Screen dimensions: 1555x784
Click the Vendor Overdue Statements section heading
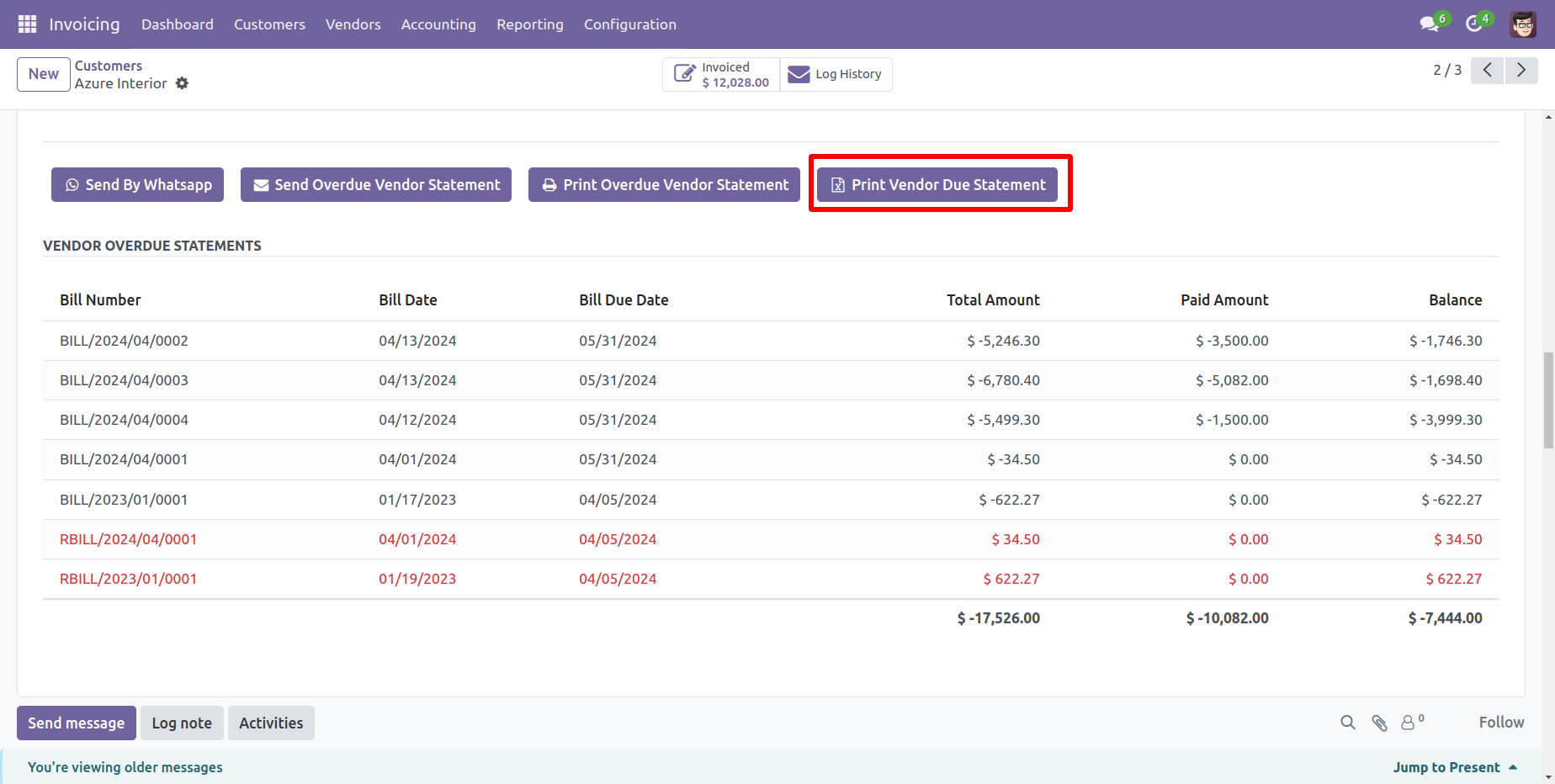[x=152, y=246]
